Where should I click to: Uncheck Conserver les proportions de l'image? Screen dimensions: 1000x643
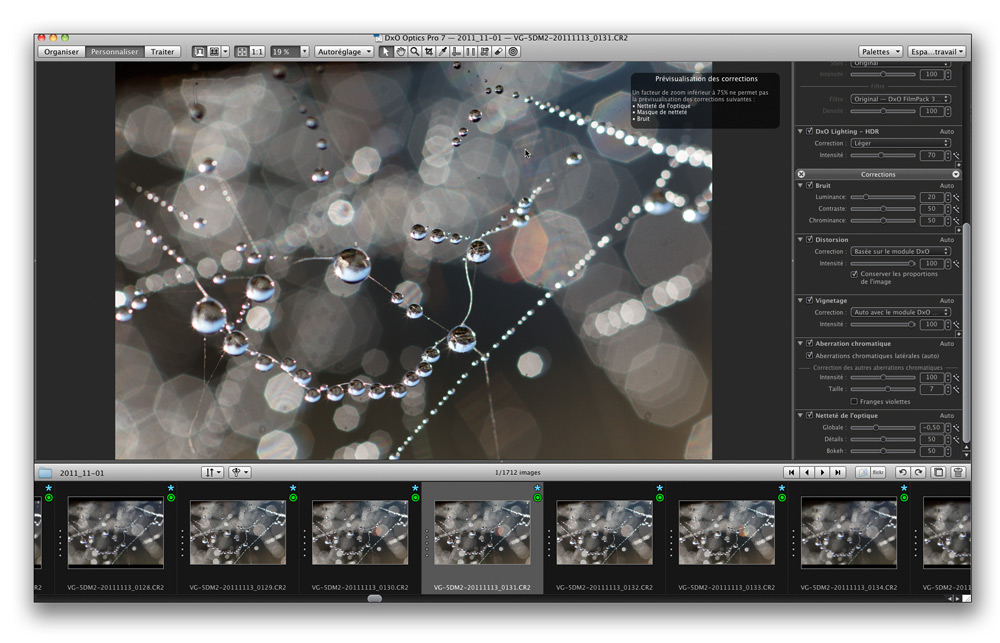pyautogui.click(x=854, y=274)
